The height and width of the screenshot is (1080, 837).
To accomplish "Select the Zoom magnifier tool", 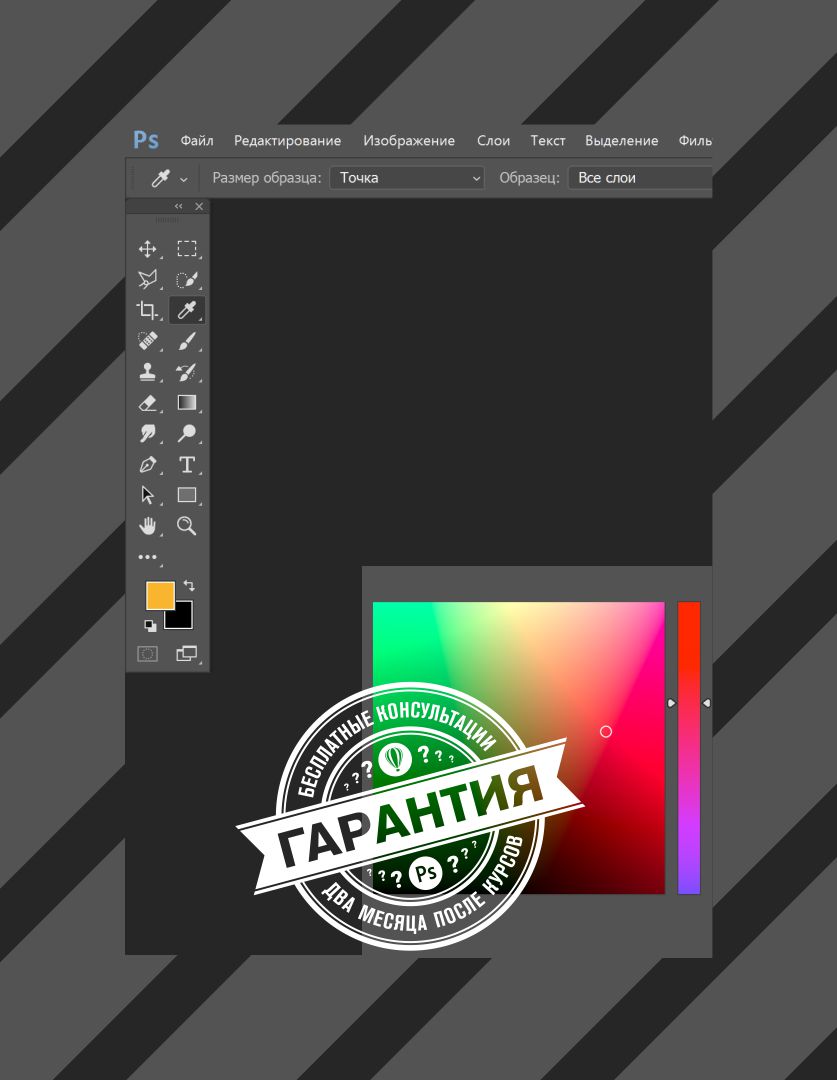I will pos(187,526).
